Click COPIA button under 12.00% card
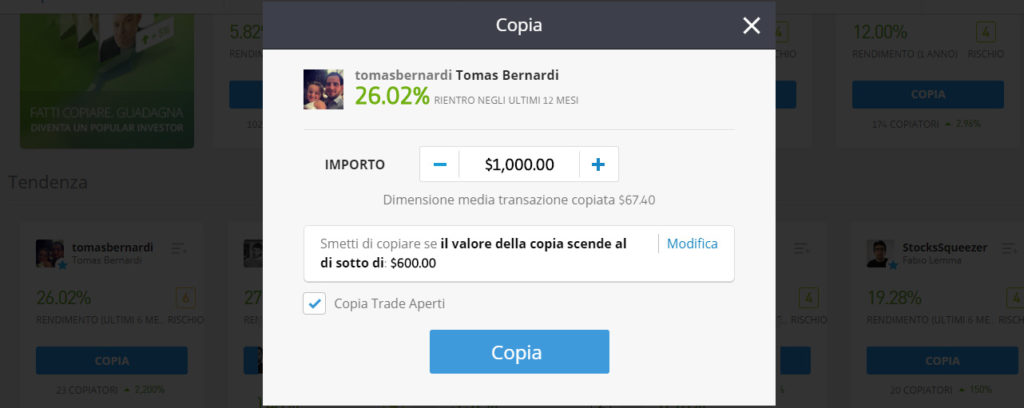 [928, 95]
